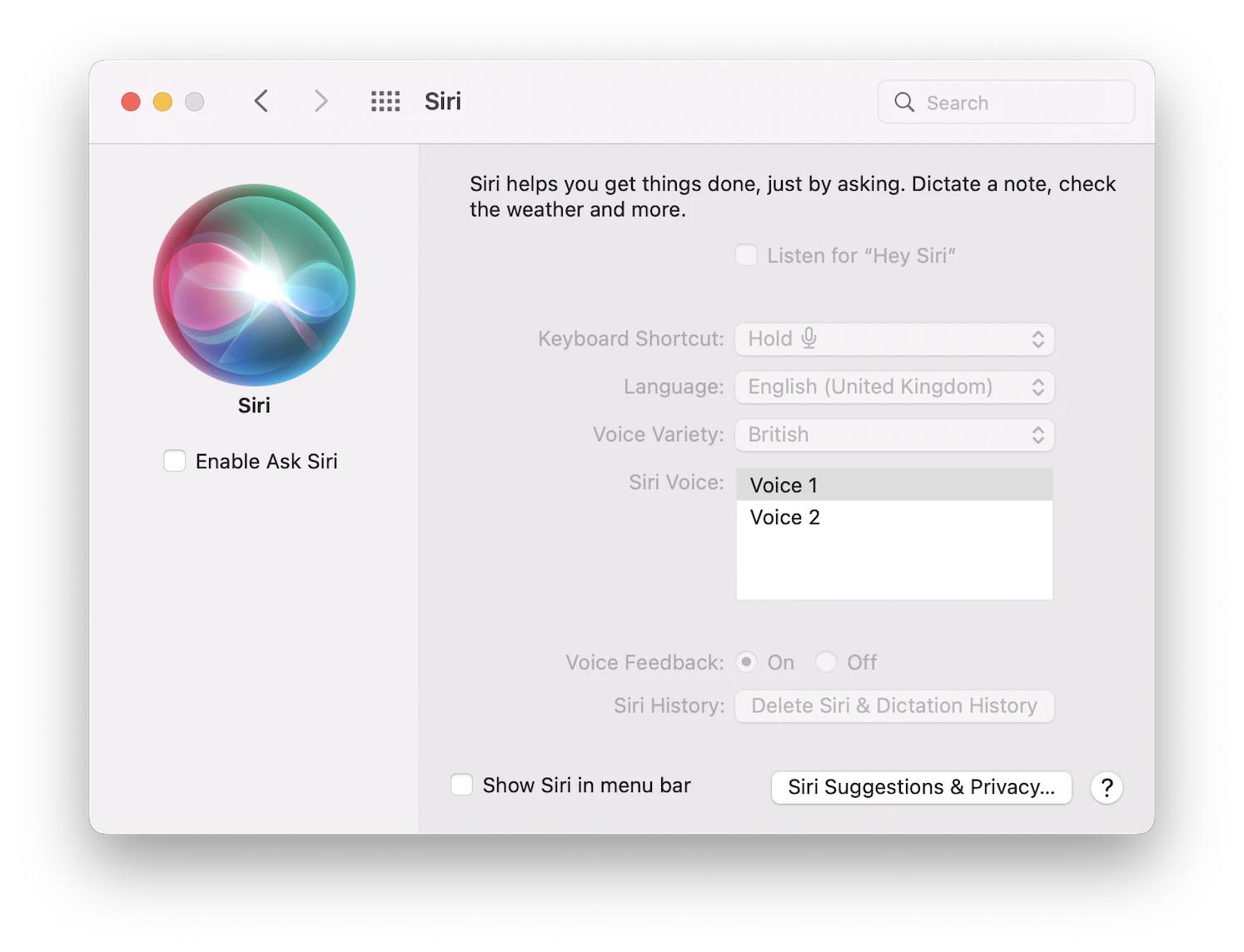Click the search magnifying glass icon
Viewport: 1244px width, 952px height.
pos(904,102)
